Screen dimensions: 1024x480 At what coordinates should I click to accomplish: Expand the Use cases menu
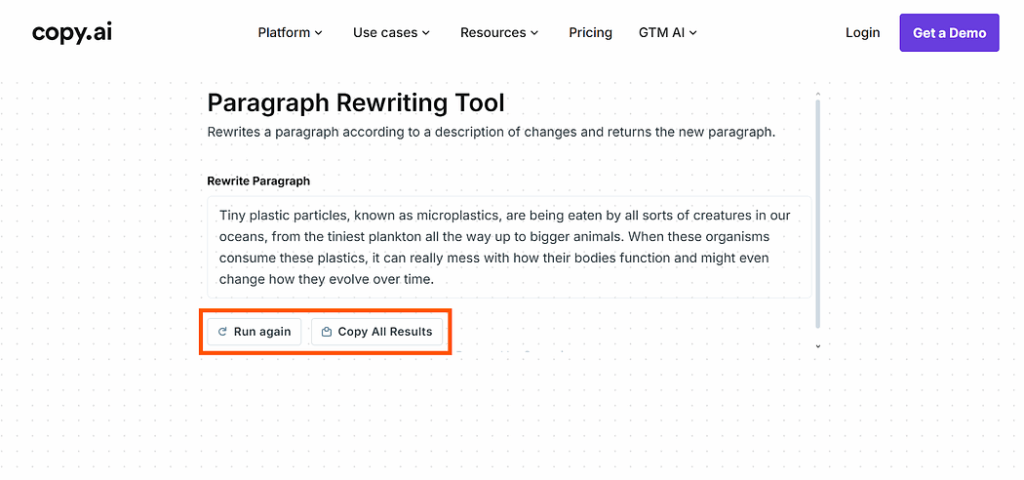[391, 33]
